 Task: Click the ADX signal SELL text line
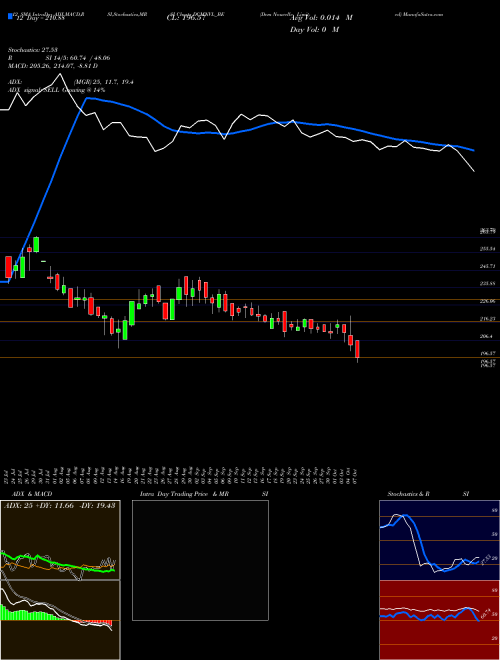tap(56, 90)
